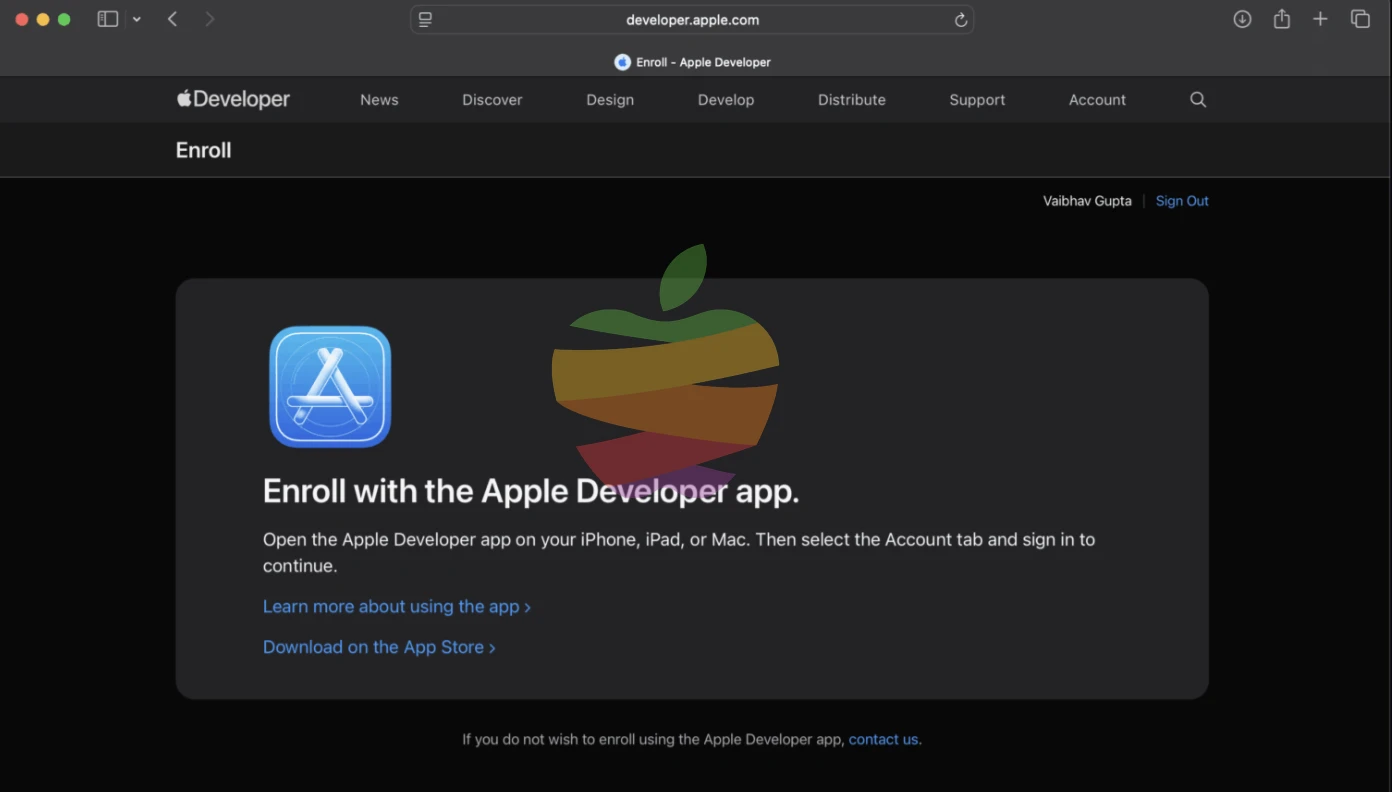Viewport: 1392px width, 792px height.
Task: Open the Safari downloads icon
Action: 1242,19
